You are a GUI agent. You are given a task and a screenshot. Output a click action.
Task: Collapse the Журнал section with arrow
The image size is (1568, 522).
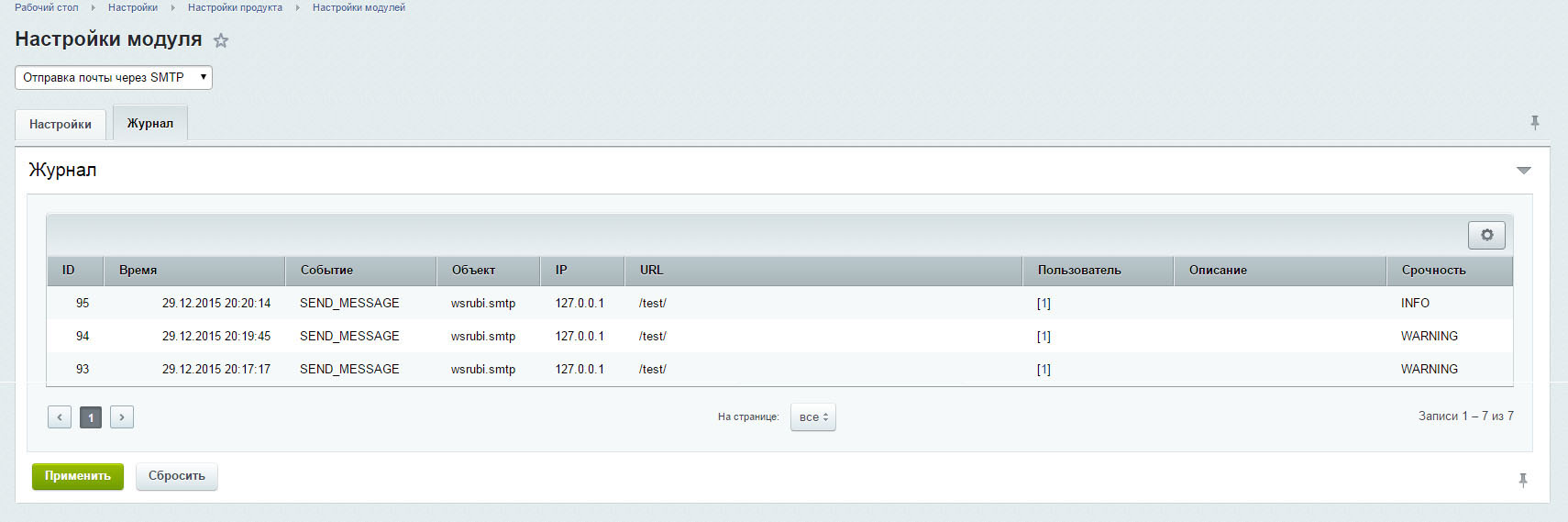point(1523,171)
